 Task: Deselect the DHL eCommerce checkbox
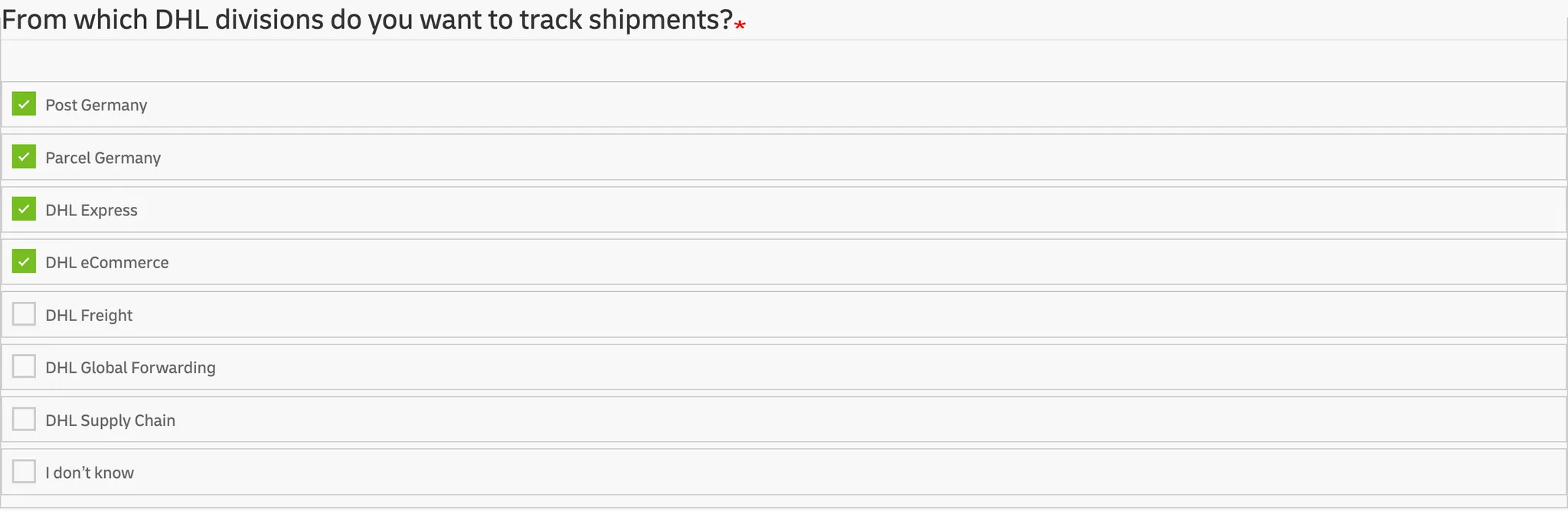(24, 262)
